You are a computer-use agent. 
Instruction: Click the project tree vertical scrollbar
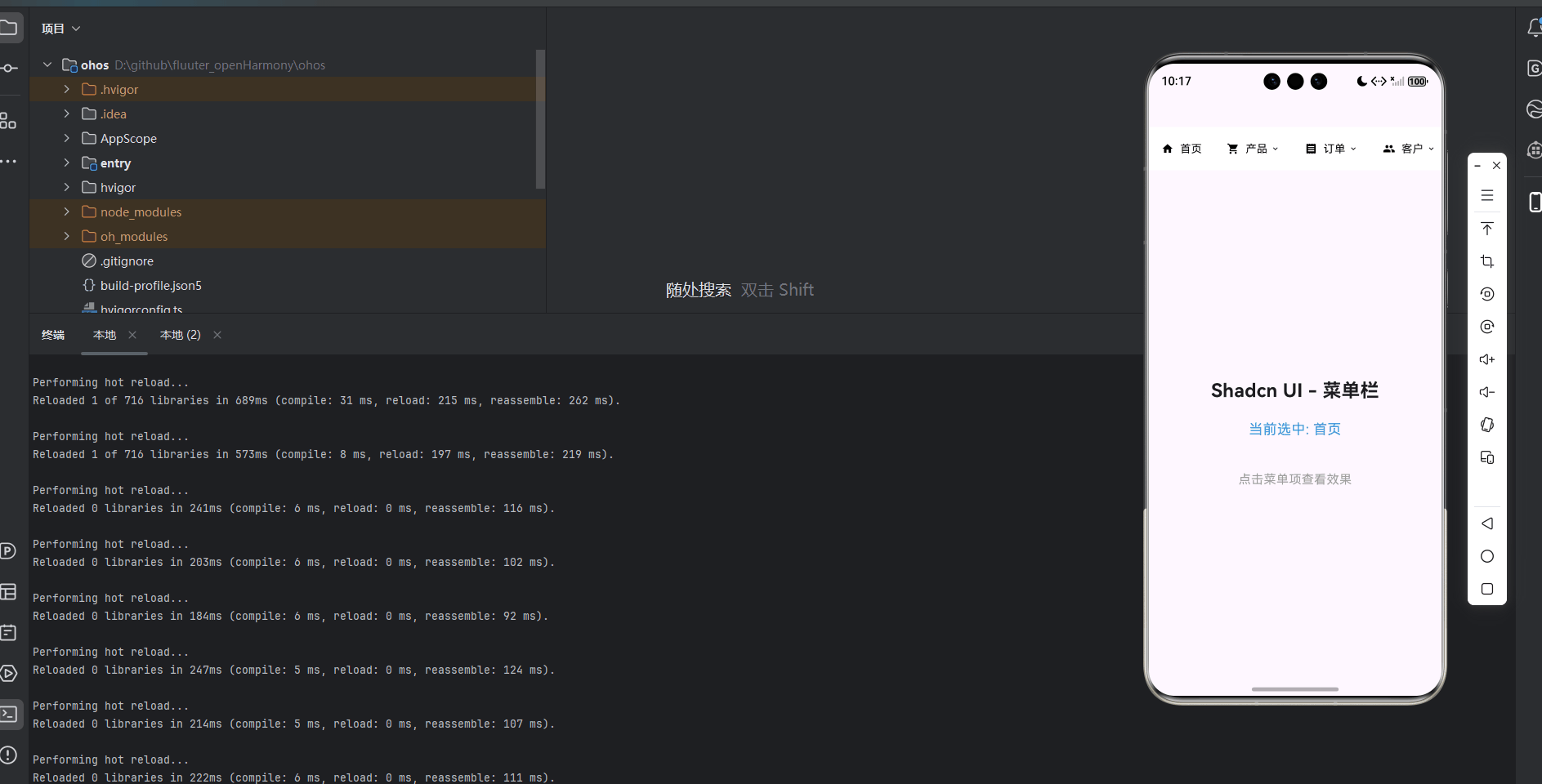pos(540,119)
